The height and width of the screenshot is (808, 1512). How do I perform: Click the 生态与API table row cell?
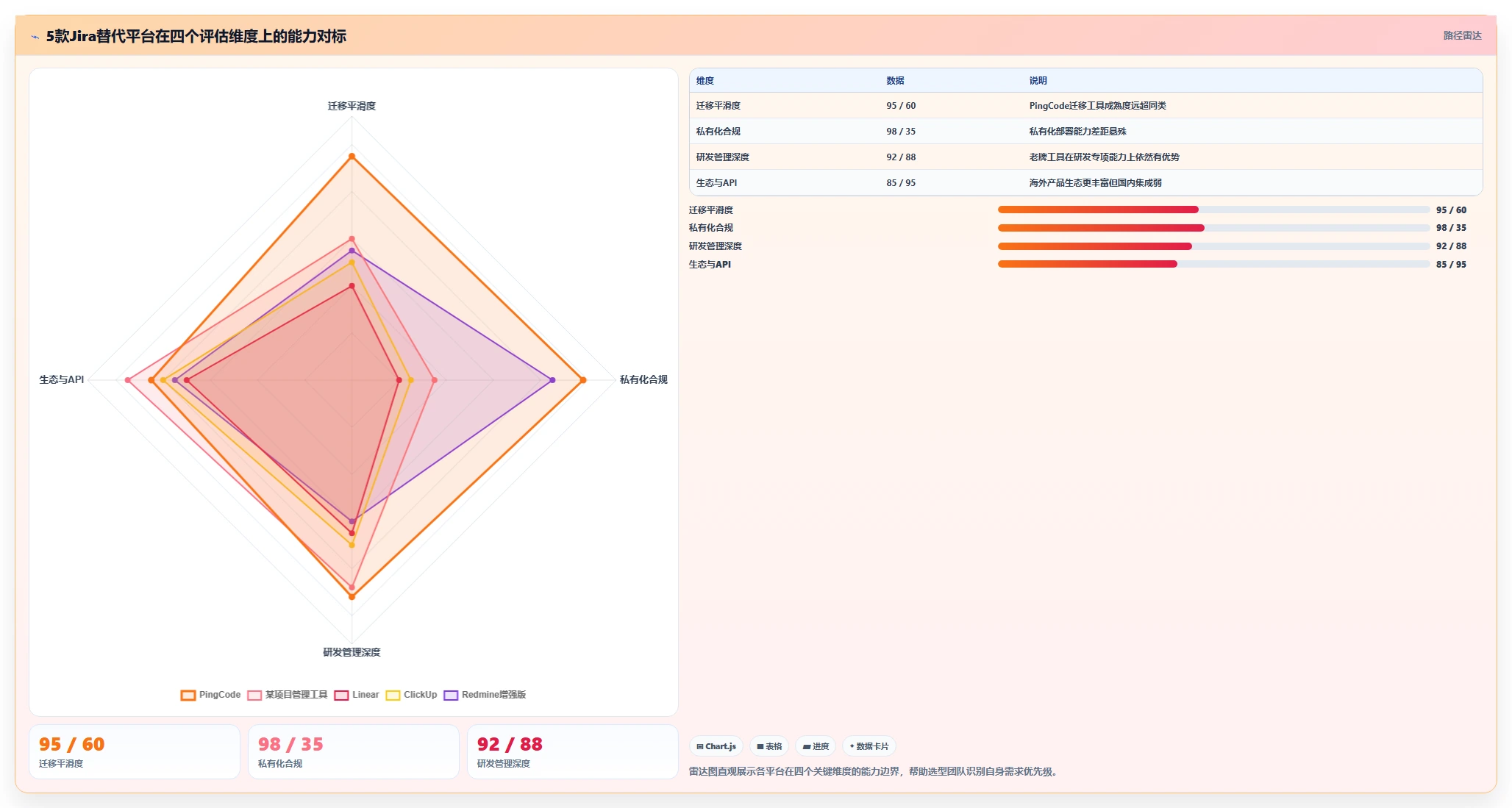click(716, 183)
